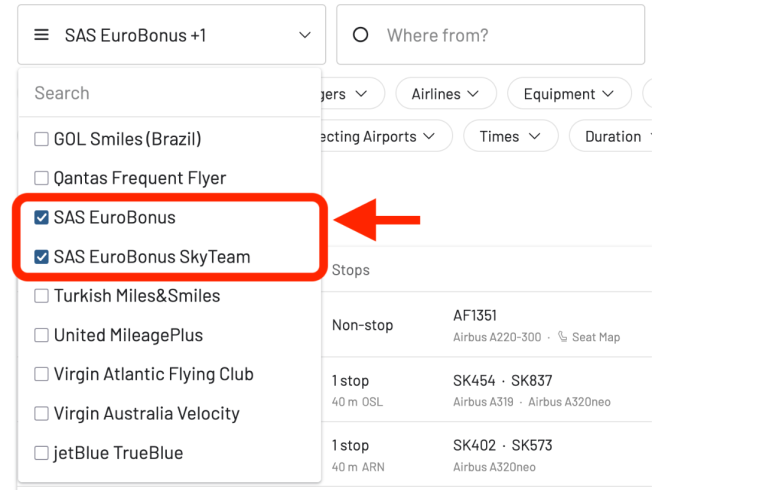This screenshot has width=768, height=490.
Task: Check the United MileagePlus option
Action: pos(41,335)
